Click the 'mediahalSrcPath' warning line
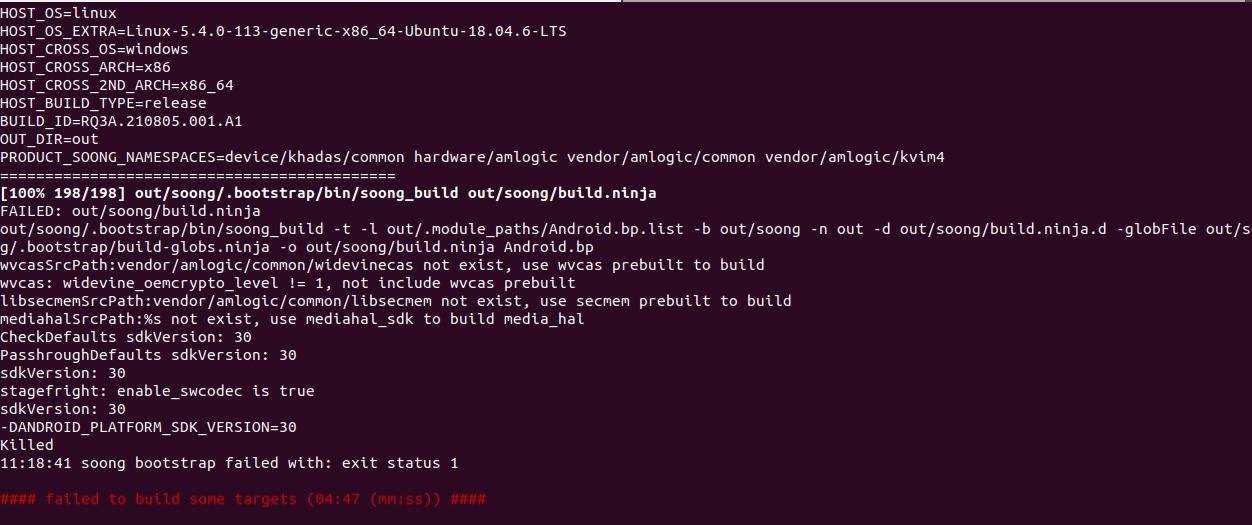 292,319
